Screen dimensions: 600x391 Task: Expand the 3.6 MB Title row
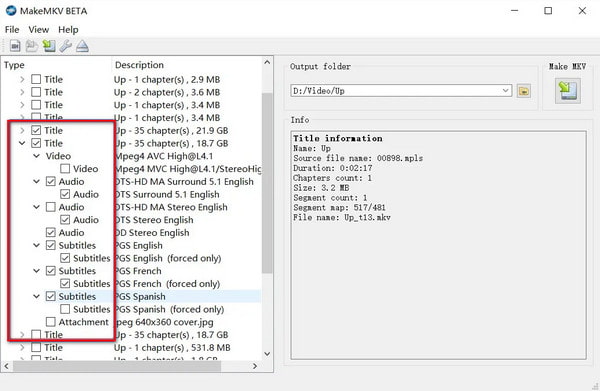(x=22, y=92)
